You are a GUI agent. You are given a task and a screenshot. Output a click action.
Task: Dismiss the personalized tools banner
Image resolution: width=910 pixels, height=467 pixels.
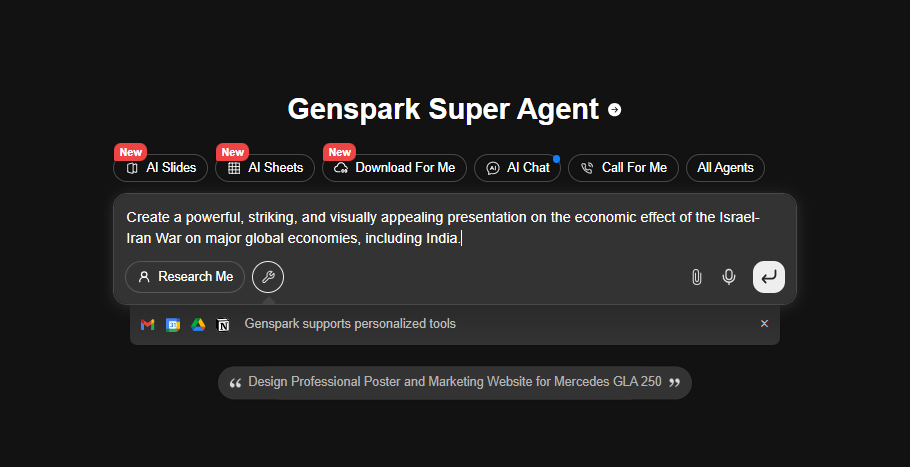click(764, 324)
